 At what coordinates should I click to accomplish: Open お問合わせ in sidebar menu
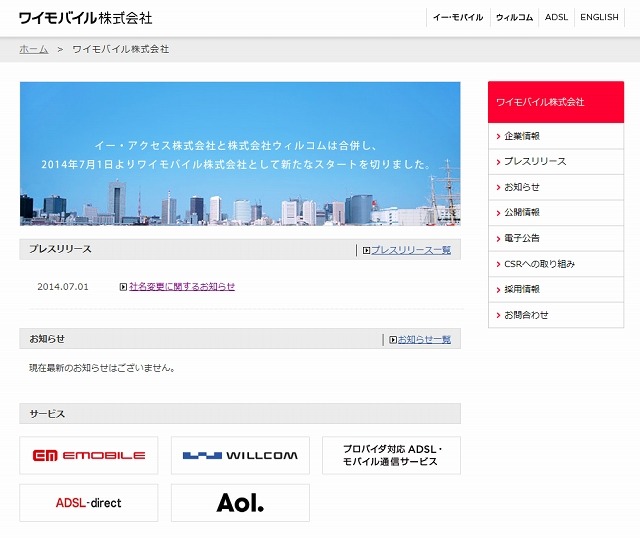click(x=556, y=315)
